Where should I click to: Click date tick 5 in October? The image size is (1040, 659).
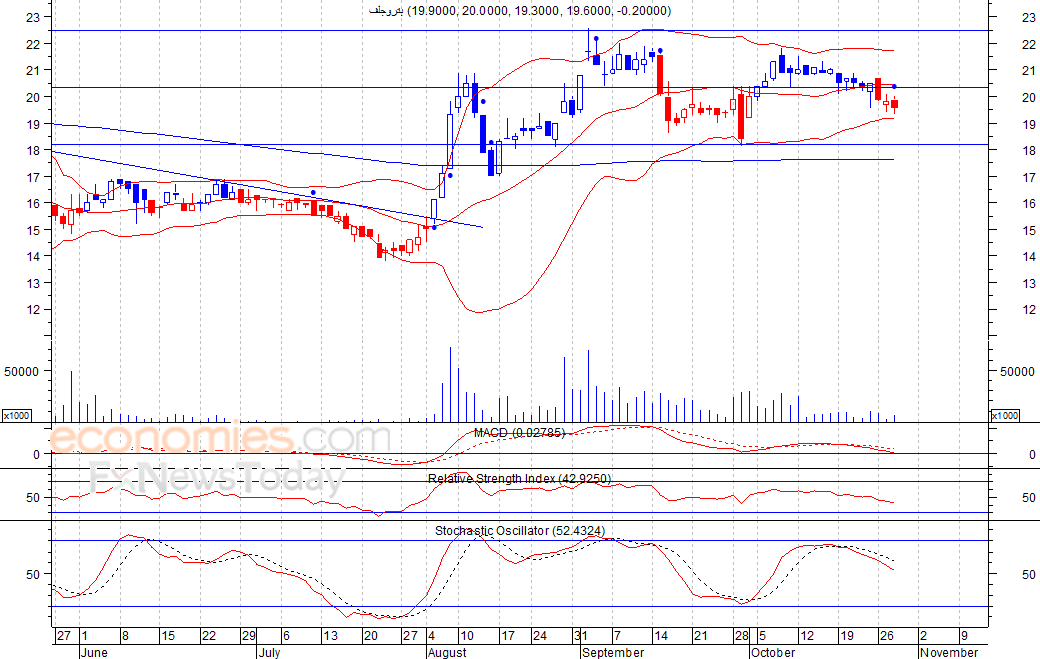[x=763, y=636]
